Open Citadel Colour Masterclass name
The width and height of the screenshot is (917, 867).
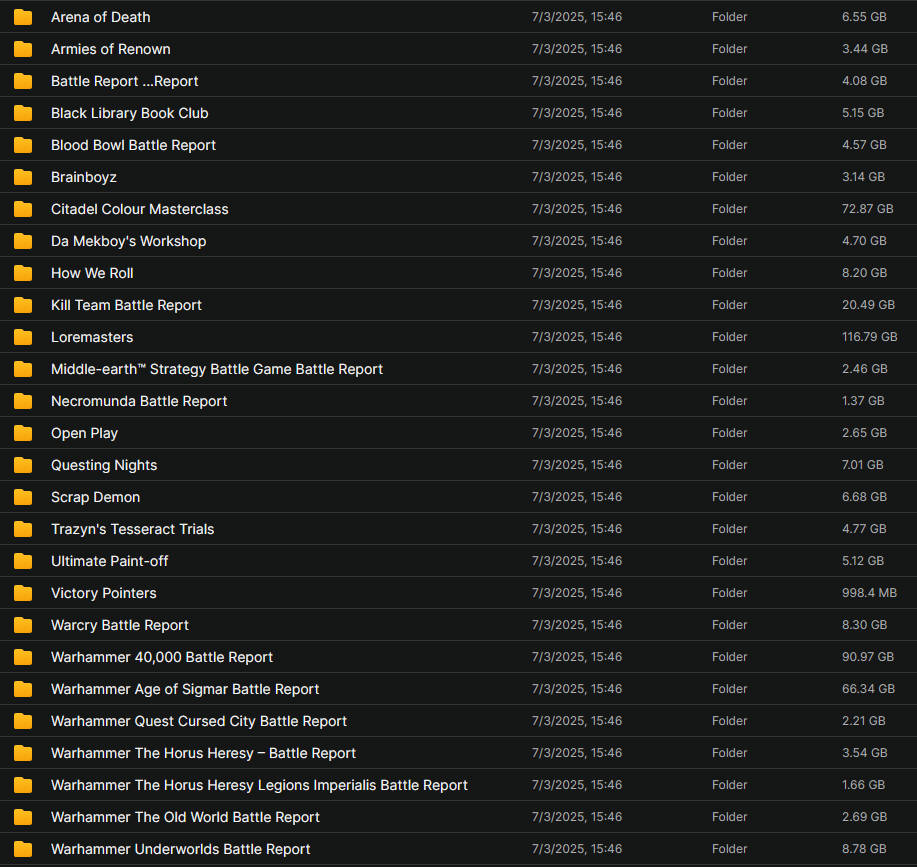tap(140, 209)
